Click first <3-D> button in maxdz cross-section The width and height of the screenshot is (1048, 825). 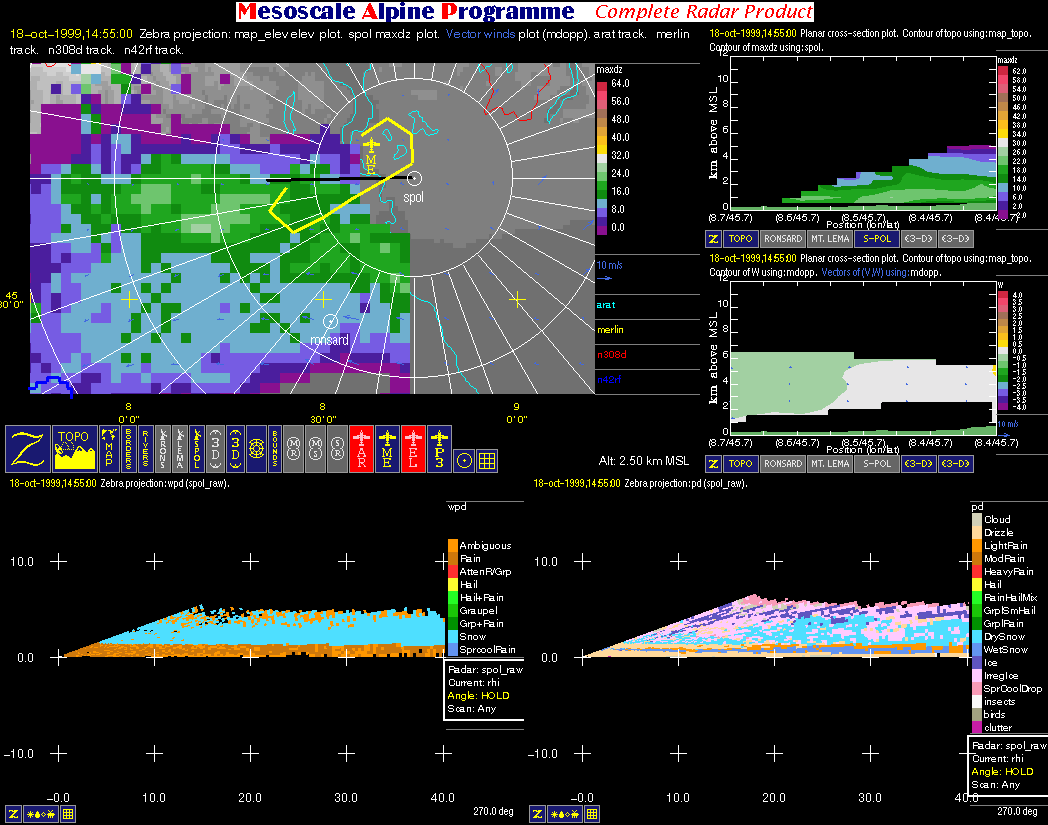(918, 239)
